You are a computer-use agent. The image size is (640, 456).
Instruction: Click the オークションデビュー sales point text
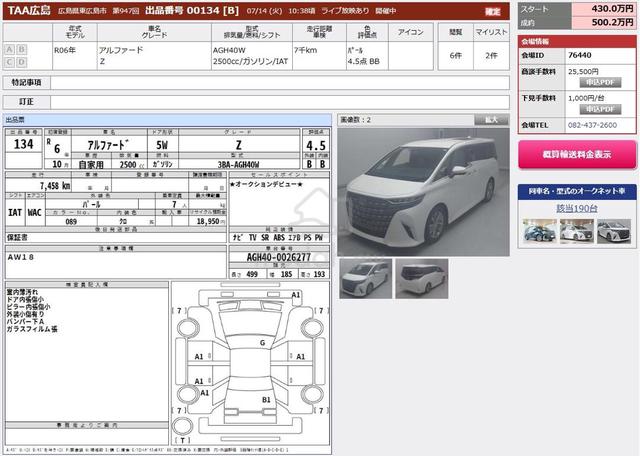coord(266,184)
